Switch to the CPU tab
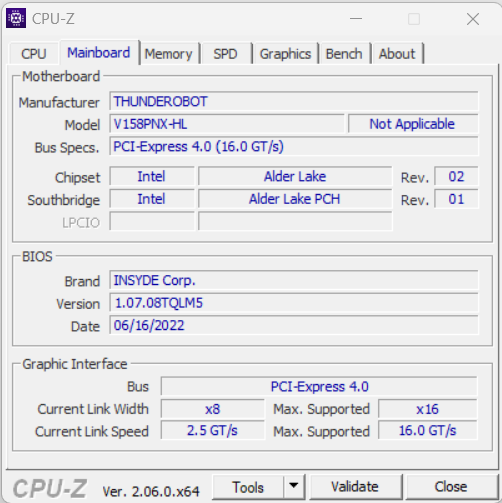This screenshot has width=502, height=503. point(34,53)
